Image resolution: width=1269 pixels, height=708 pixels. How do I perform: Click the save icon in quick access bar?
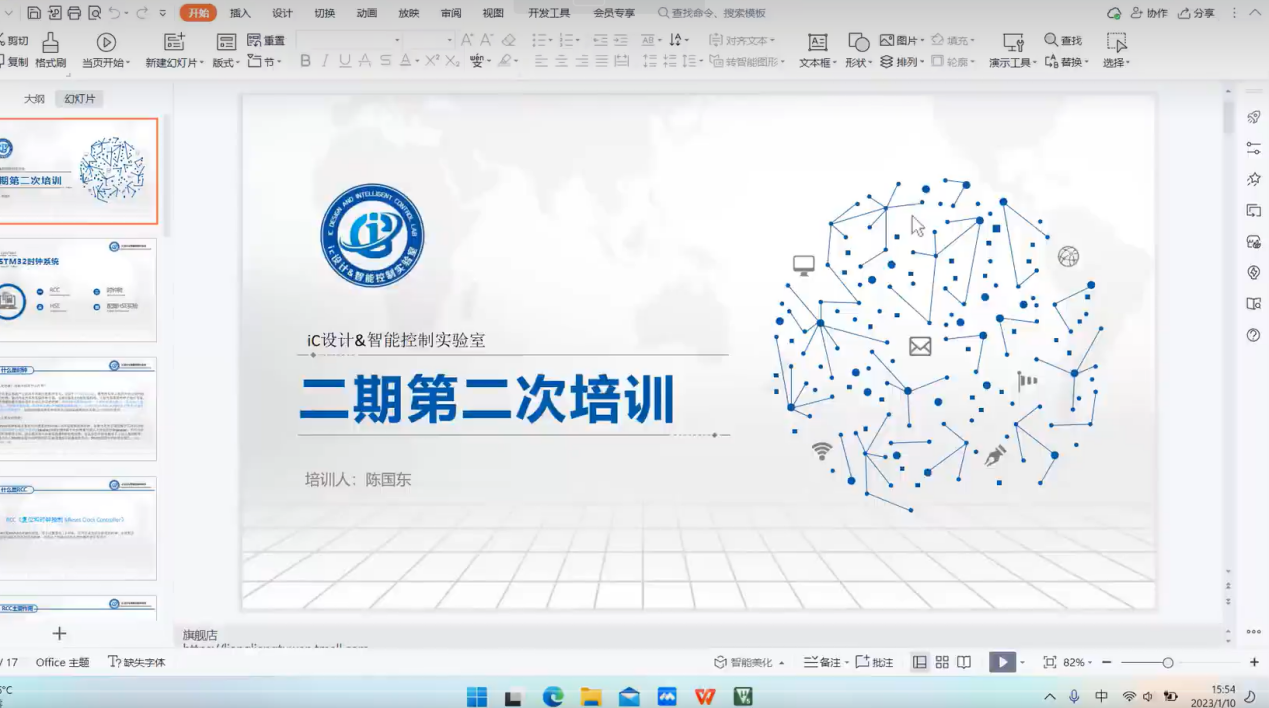click(x=34, y=13)
